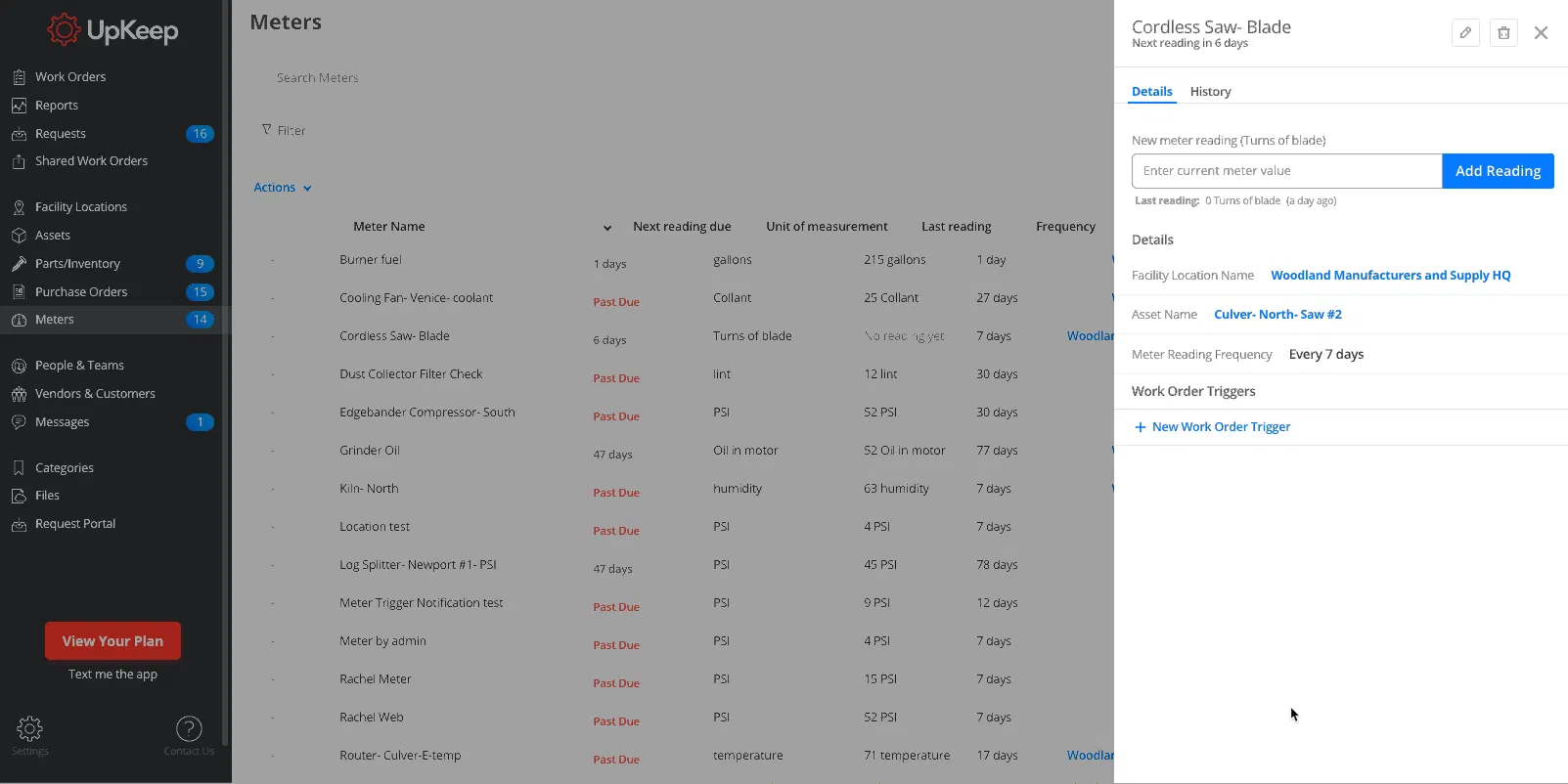
Task: Open Work Orders in the sidebar
Action: pos(70,77)
